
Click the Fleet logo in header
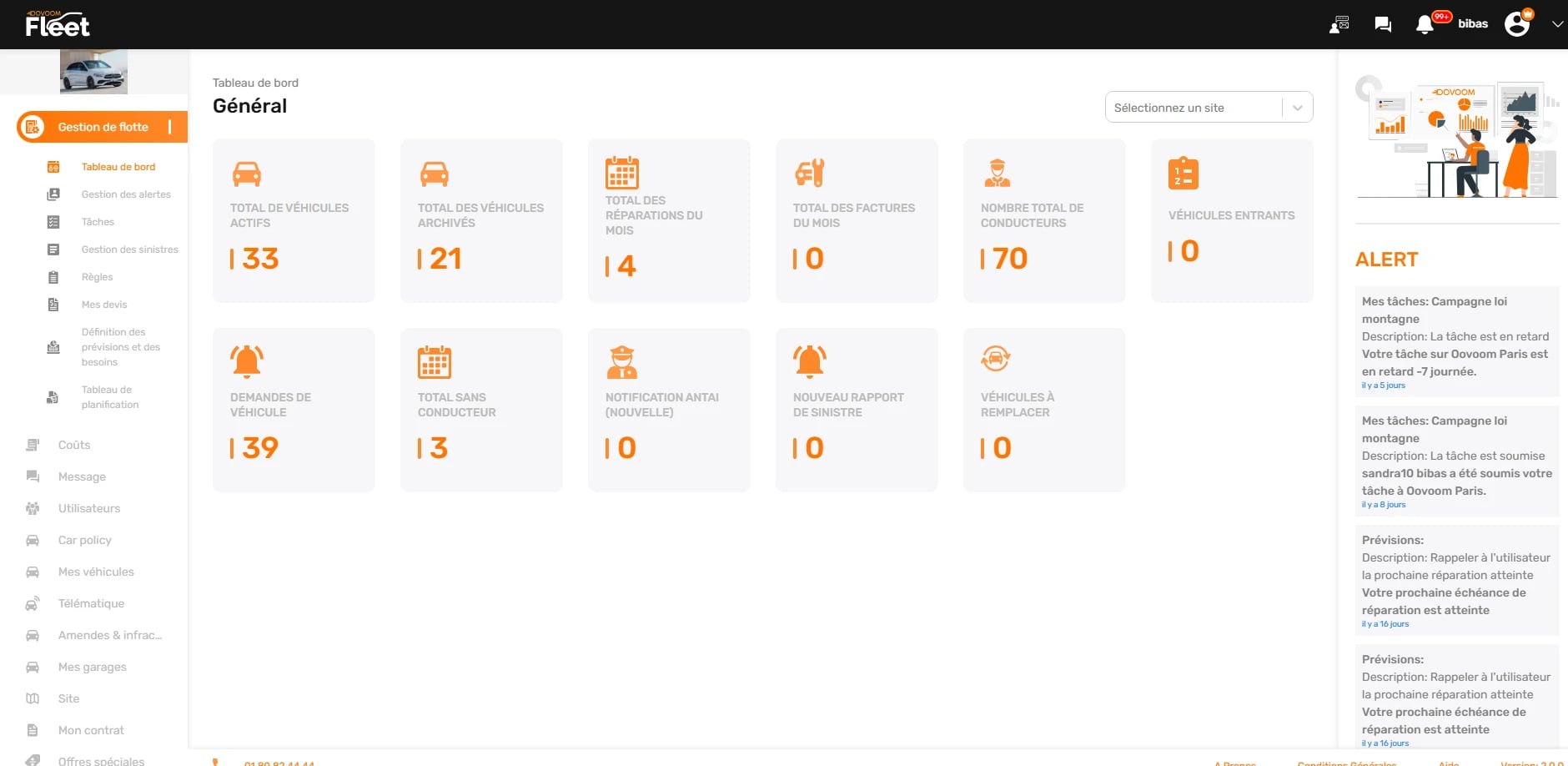point(57,25)
